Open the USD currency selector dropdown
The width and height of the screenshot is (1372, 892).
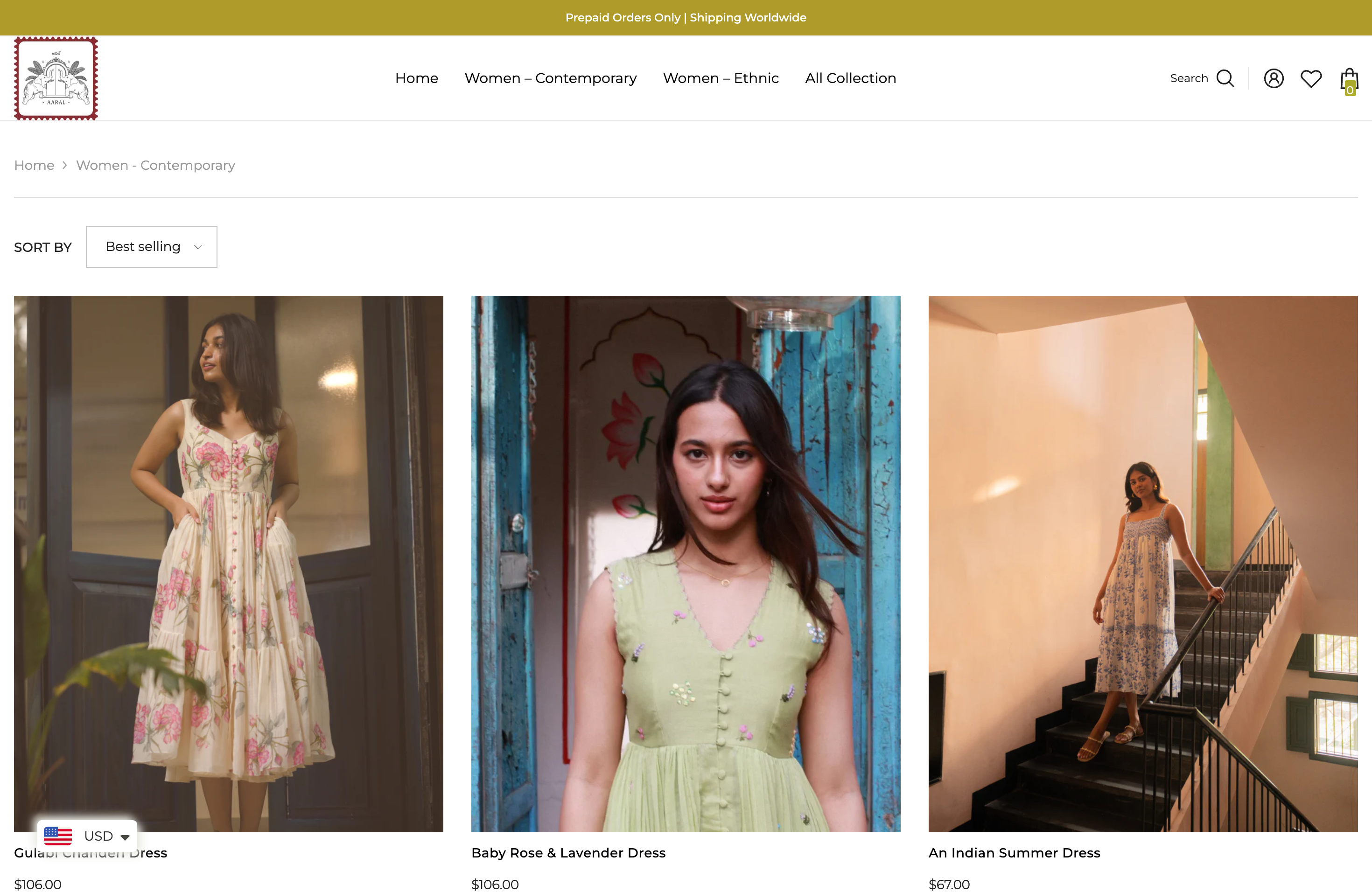click(x=106, y=836)
